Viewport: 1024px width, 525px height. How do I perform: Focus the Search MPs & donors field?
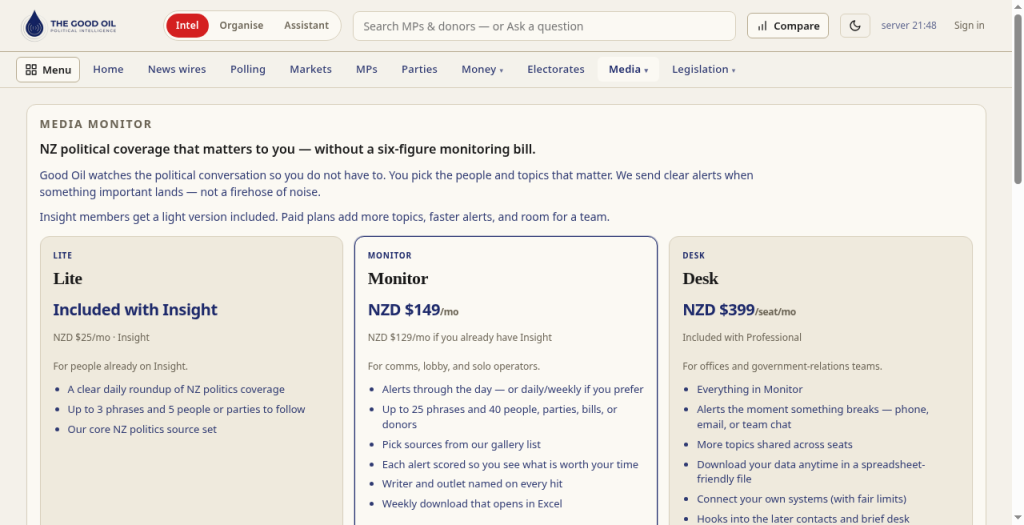(544, 26)
